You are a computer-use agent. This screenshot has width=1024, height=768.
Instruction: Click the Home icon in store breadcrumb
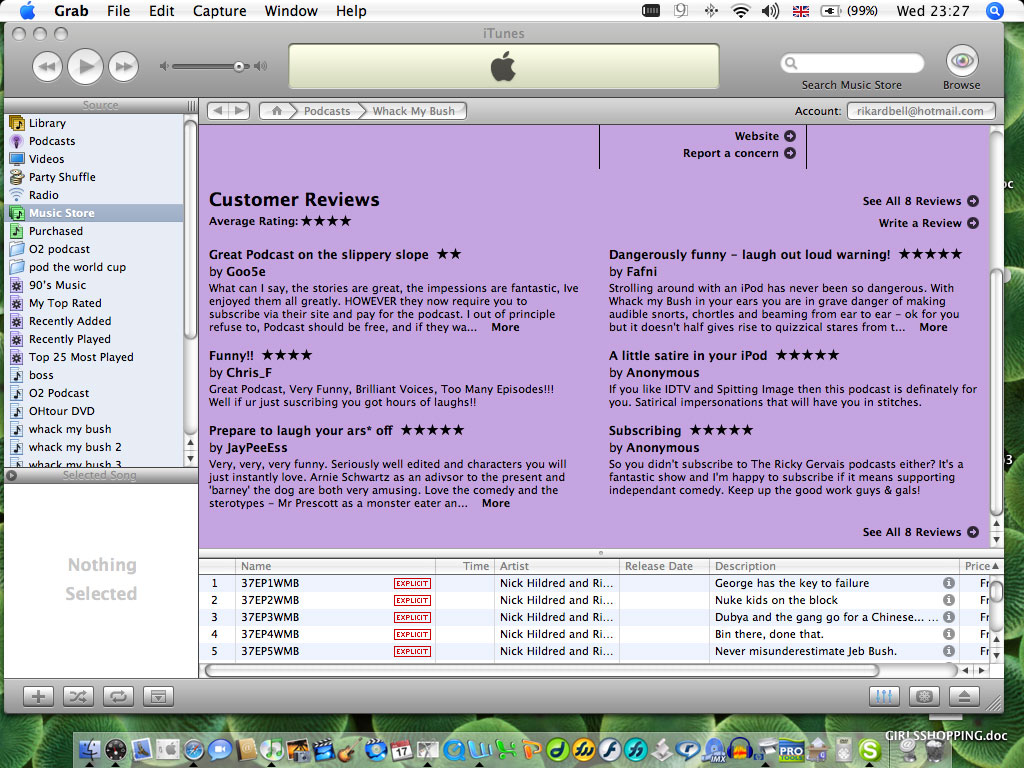coord(277,111)
